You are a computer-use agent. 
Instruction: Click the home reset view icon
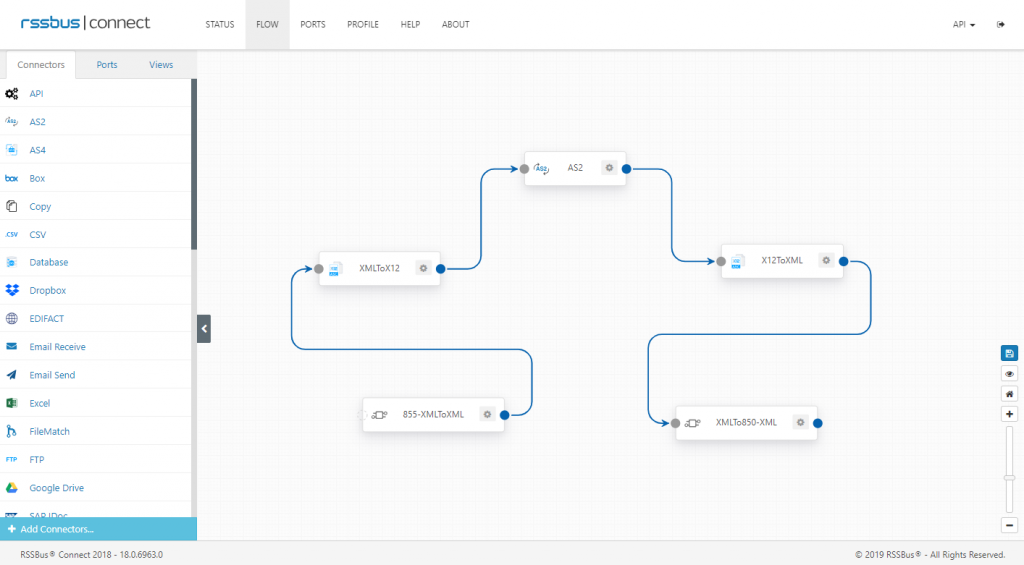[1009, 394]
